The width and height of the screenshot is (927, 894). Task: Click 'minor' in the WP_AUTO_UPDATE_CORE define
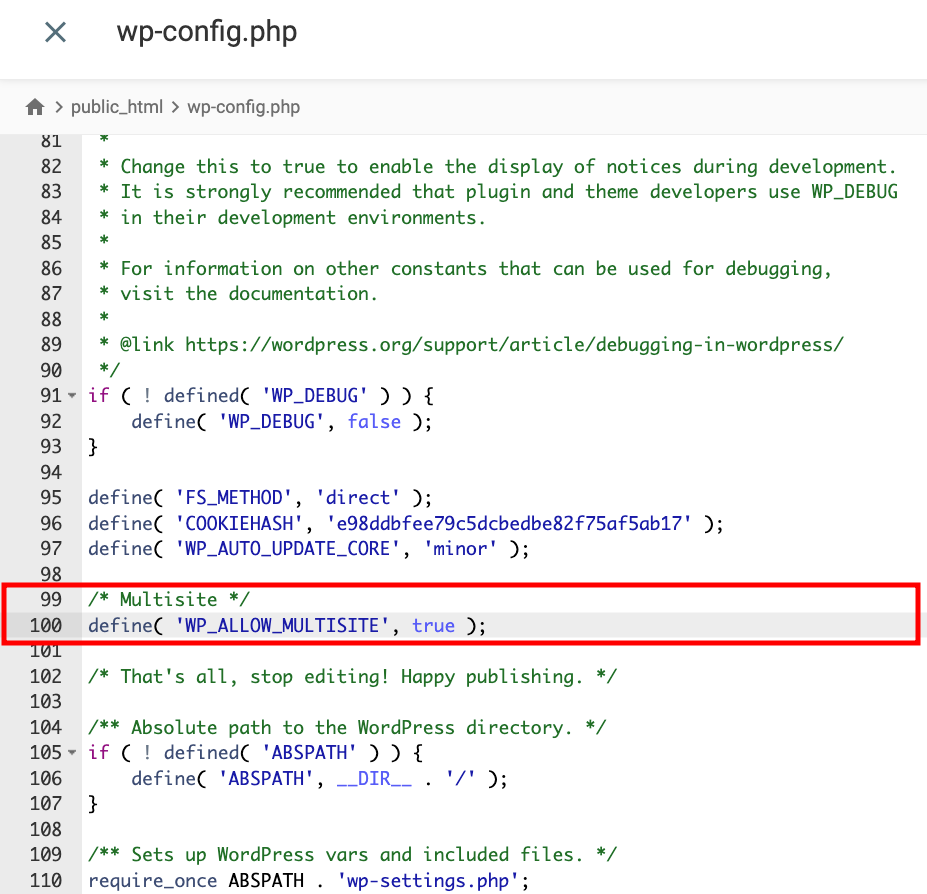pyautogui.click(x=459, y=548)
